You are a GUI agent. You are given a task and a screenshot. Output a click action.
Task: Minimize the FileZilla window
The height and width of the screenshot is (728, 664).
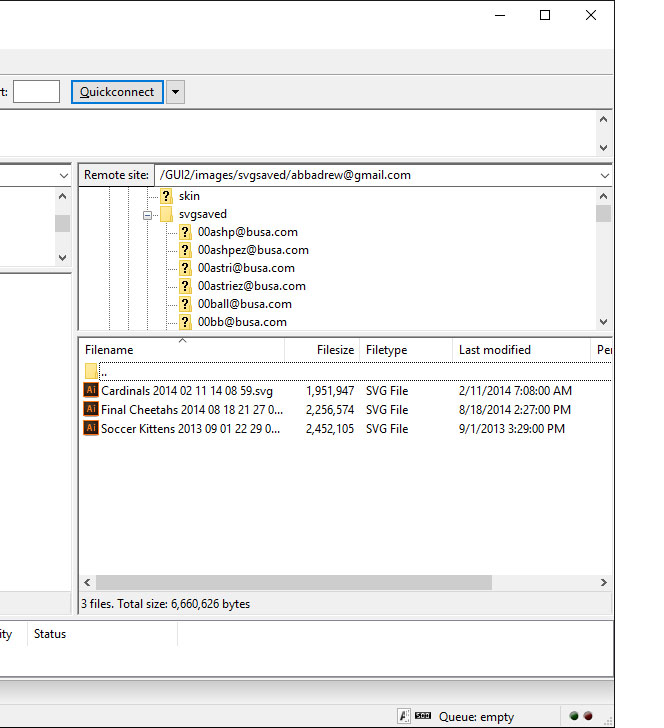tap(500, 15)
